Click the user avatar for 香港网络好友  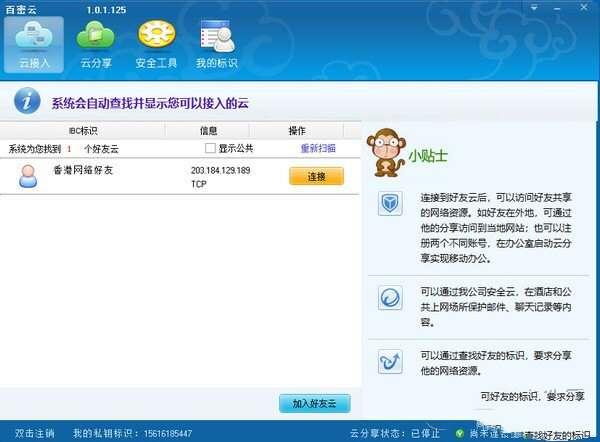pos(28,176)
